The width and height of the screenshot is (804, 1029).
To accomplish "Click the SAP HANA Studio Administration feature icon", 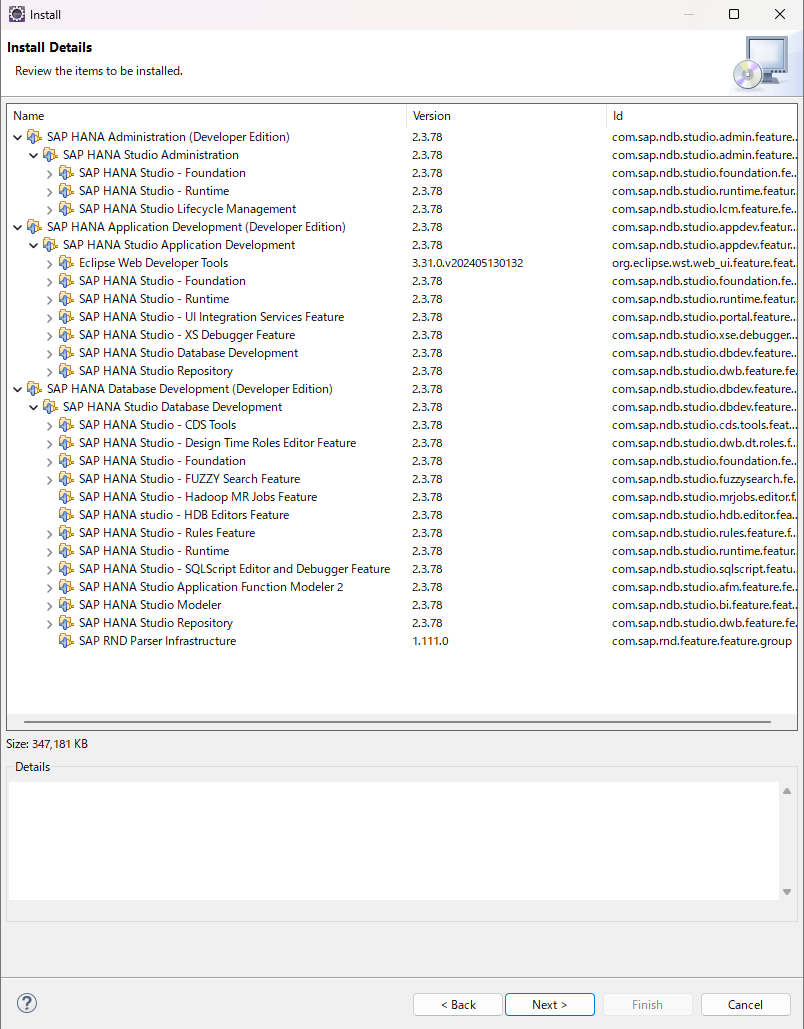I will click(x=50, y=155).
